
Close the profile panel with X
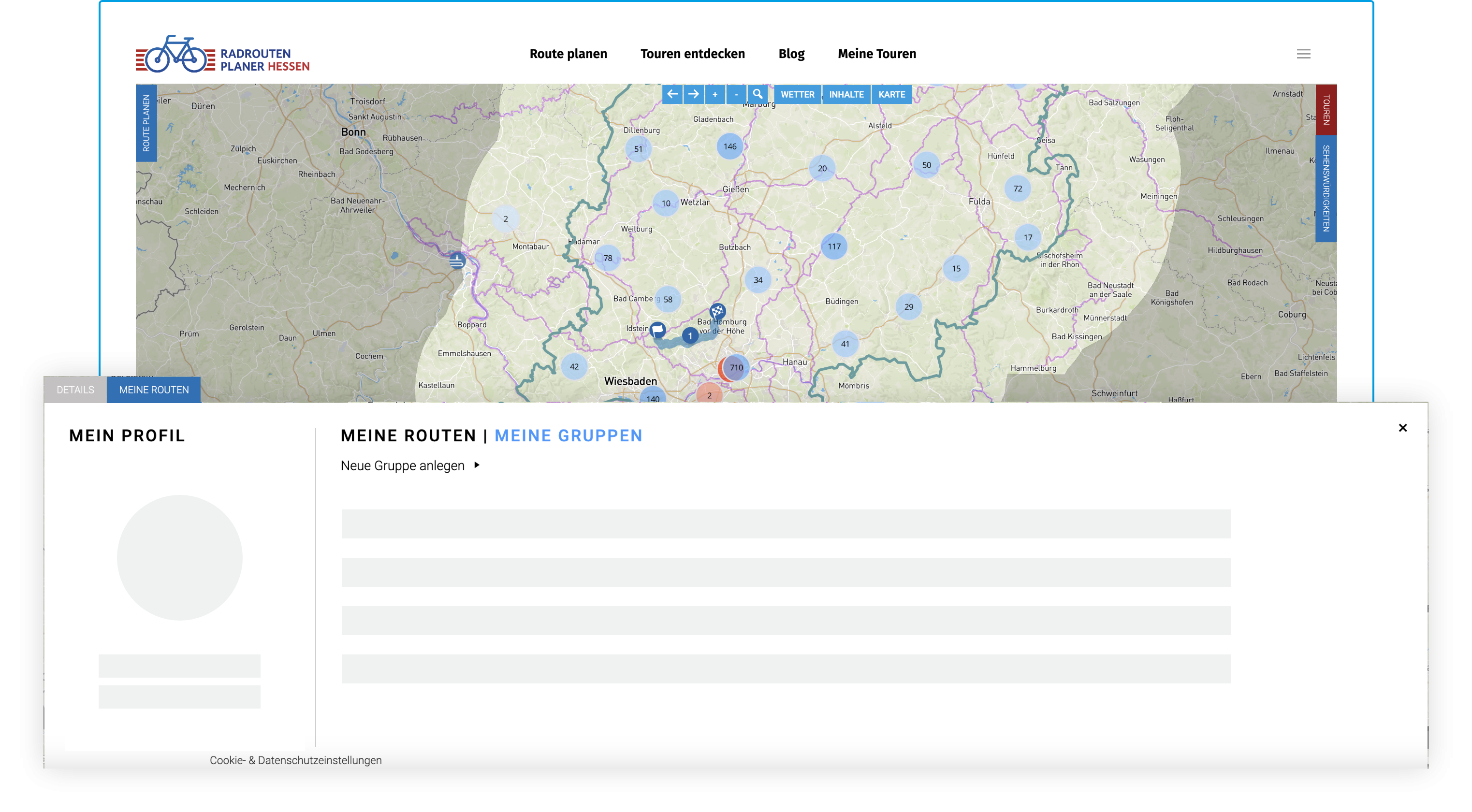(x=1402, y=428)
